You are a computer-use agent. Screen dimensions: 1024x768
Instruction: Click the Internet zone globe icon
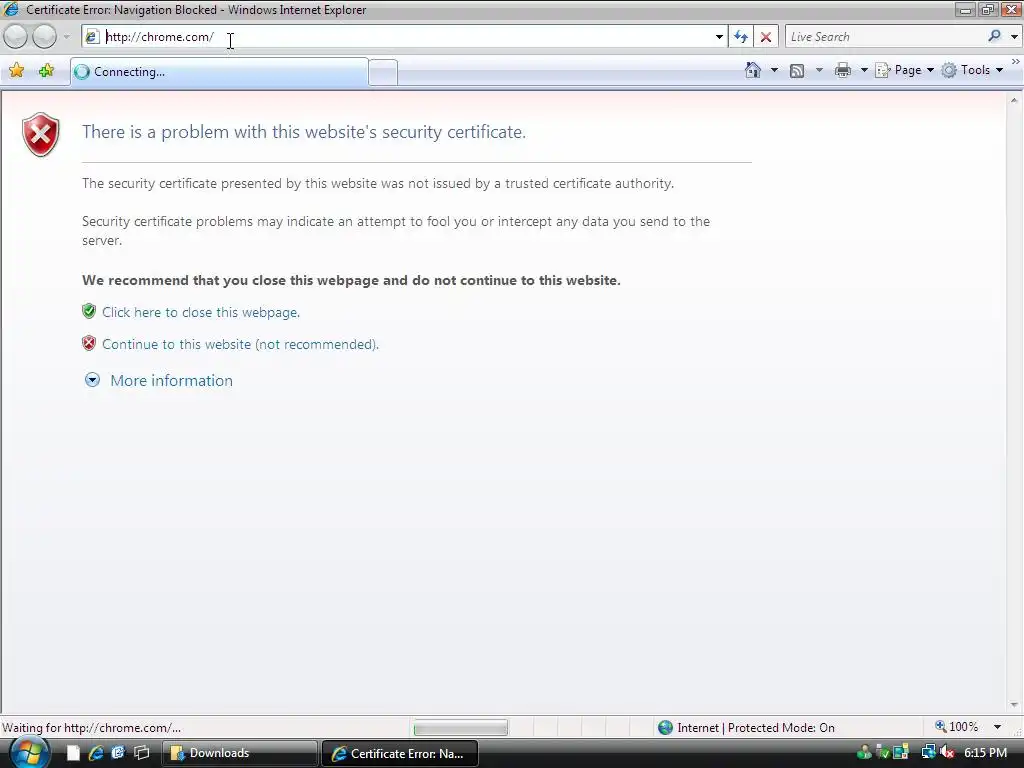[665, 727]
